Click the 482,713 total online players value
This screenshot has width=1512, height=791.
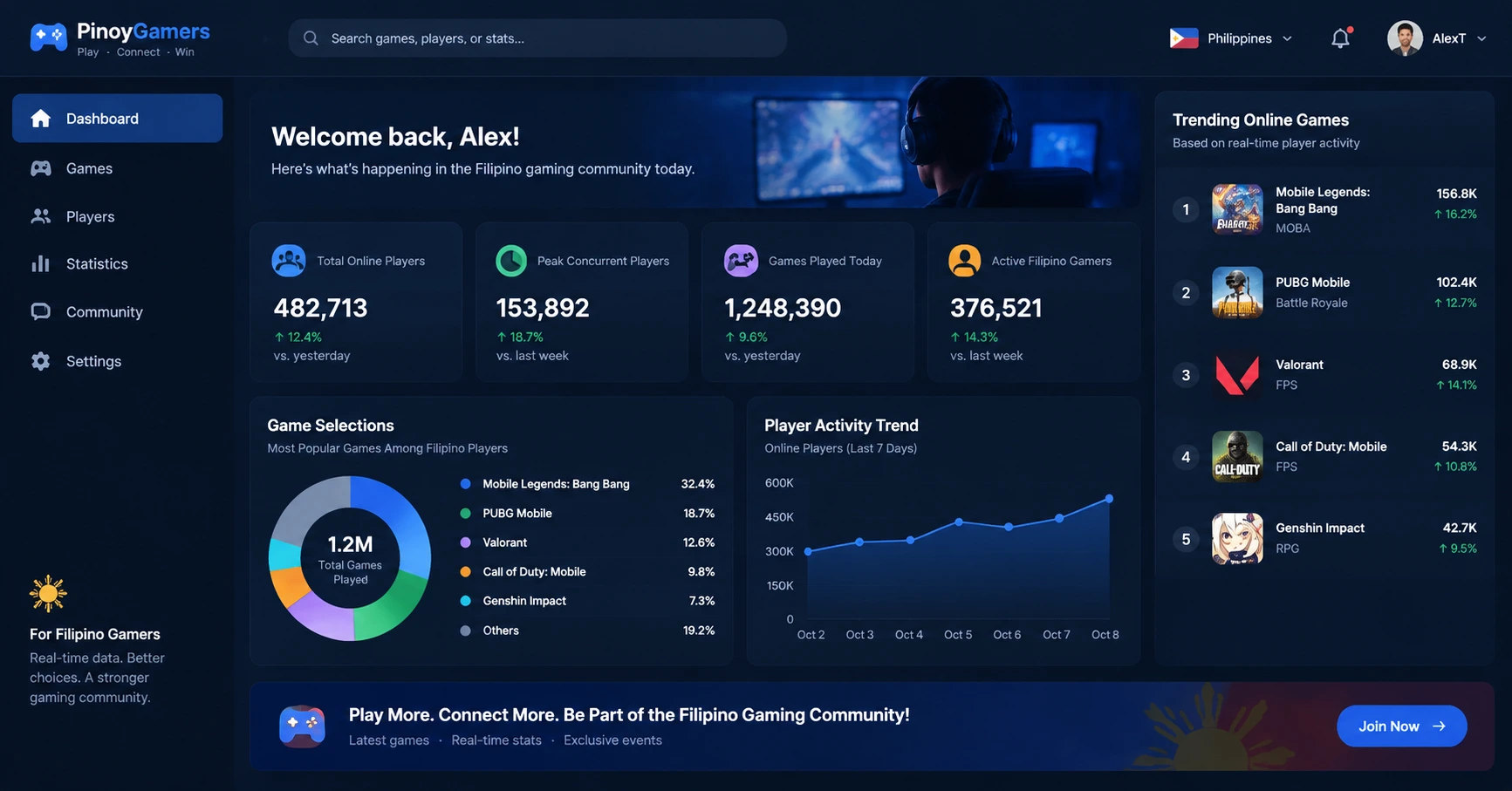320,308
